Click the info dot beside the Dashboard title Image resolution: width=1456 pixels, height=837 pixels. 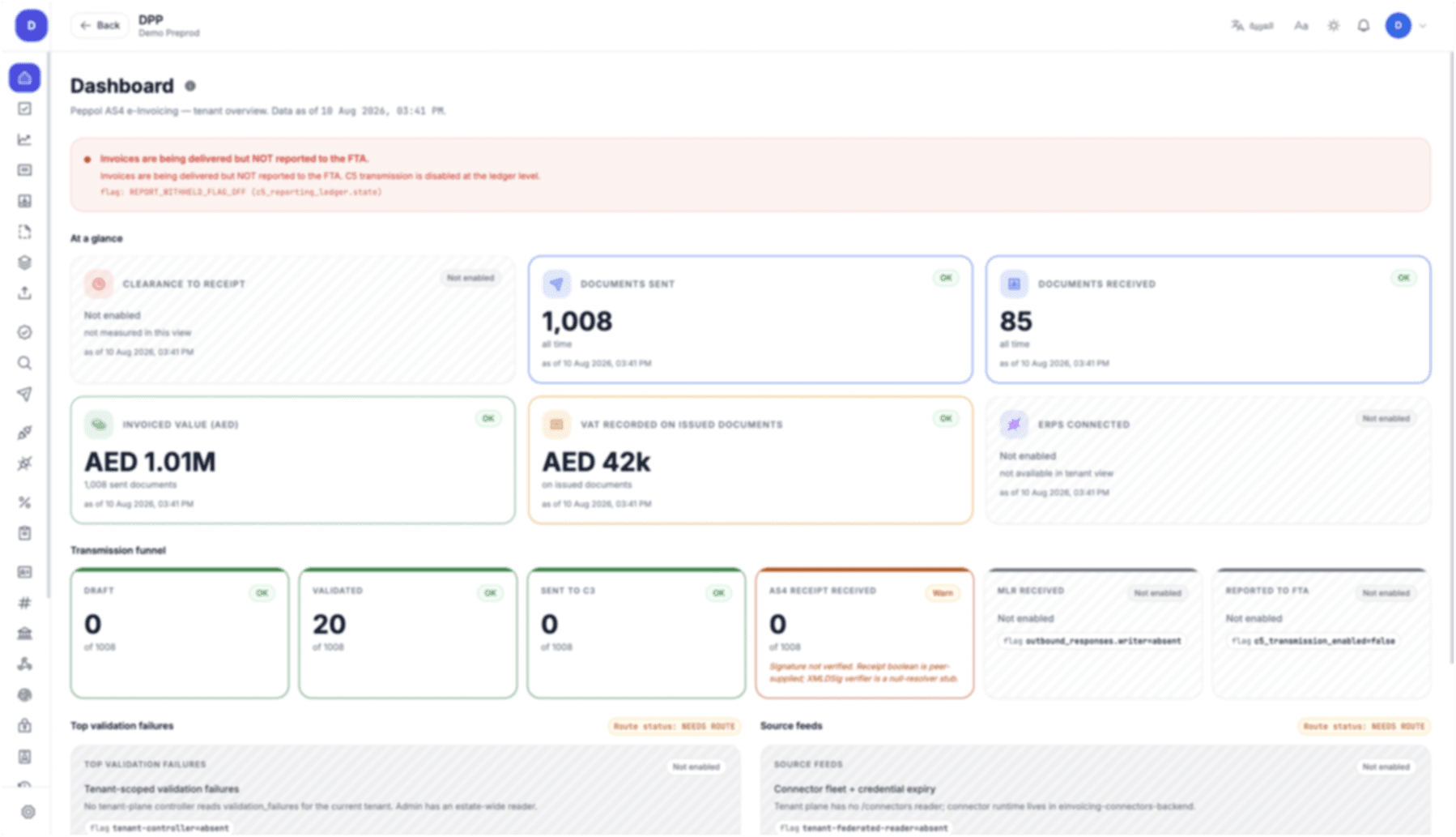tap(190, 86)
